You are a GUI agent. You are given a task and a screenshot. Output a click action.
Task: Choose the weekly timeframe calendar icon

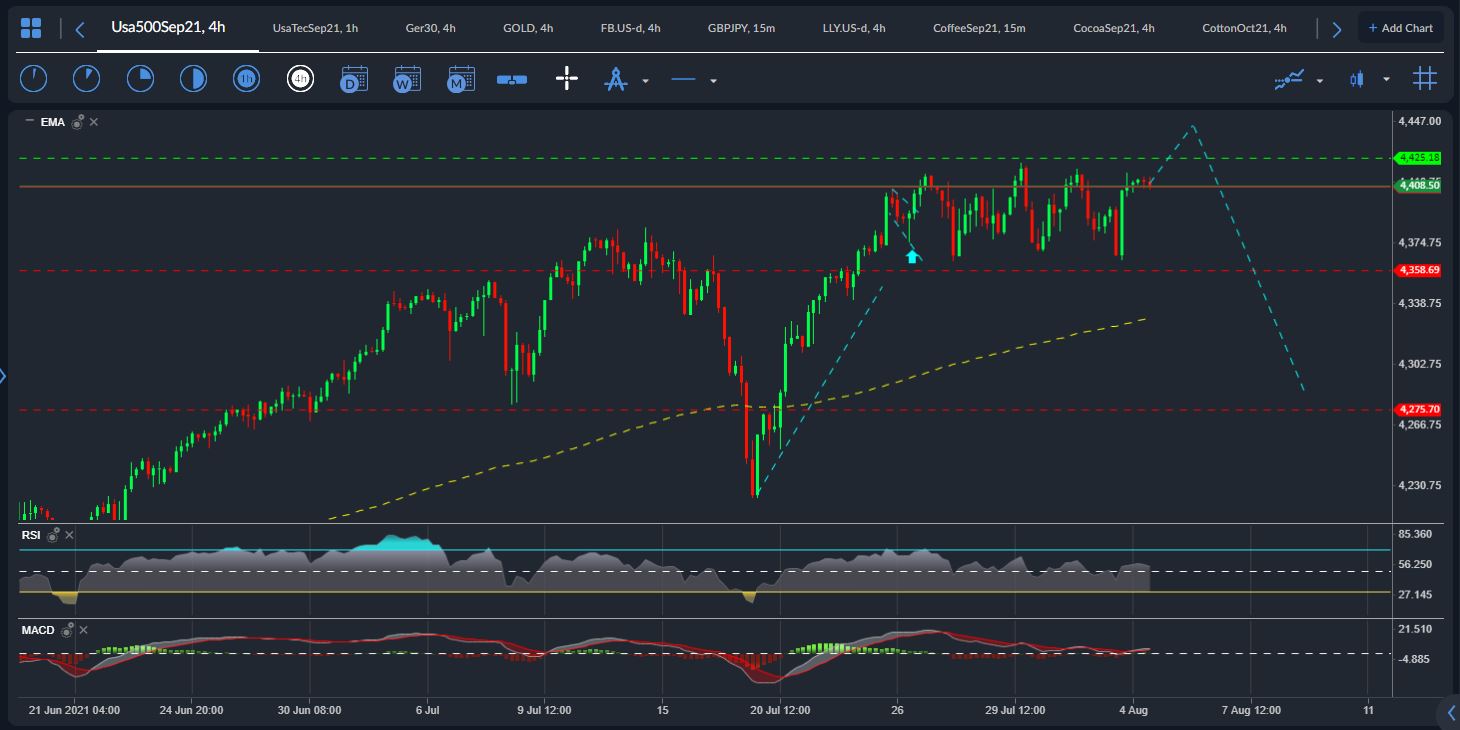pos(407,79)
